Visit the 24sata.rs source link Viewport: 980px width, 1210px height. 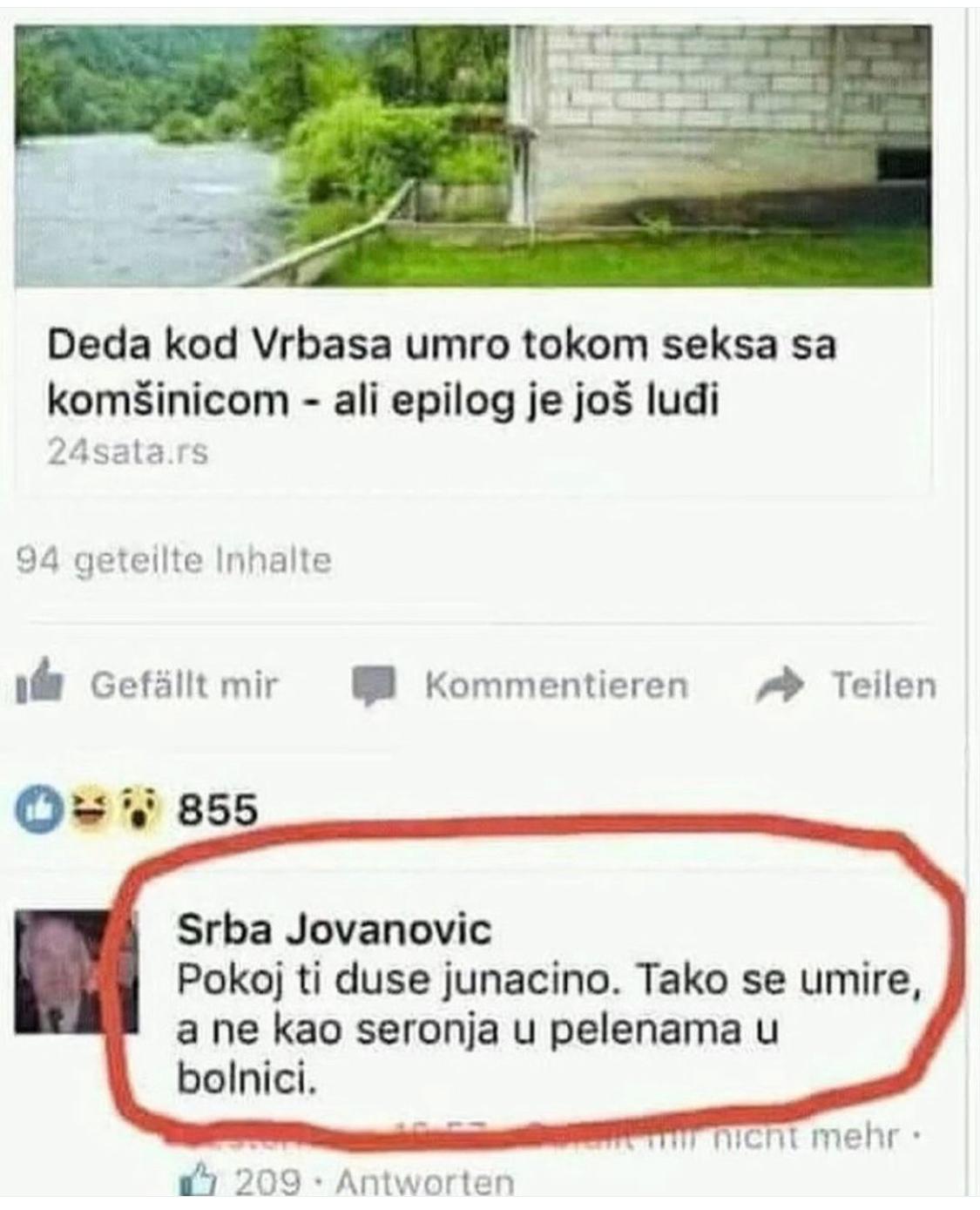[127, 451]
